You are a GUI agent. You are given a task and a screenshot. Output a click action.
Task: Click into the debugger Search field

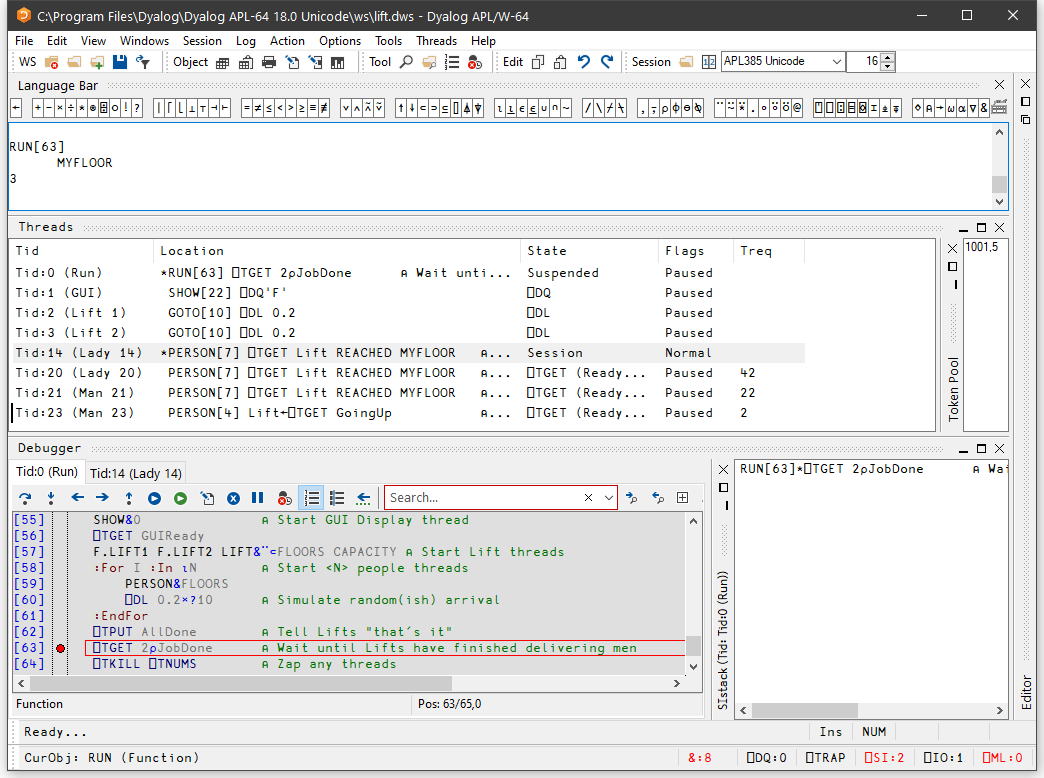coord(482,497)
